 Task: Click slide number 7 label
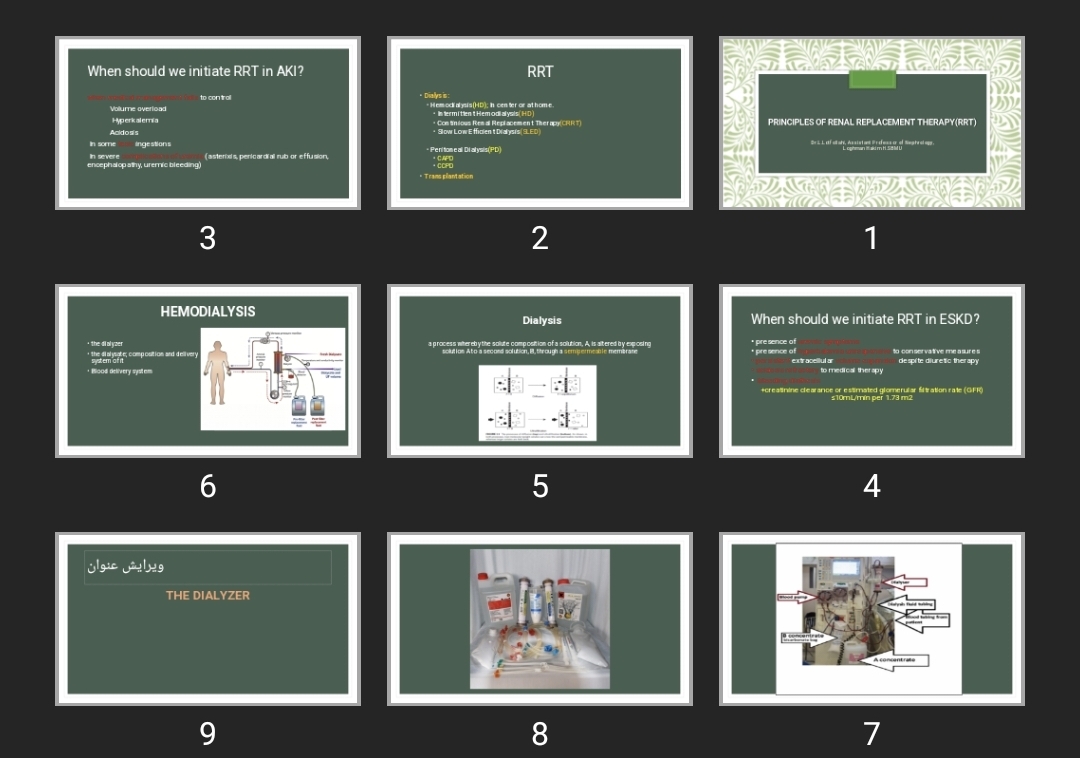tap(871, 734)
